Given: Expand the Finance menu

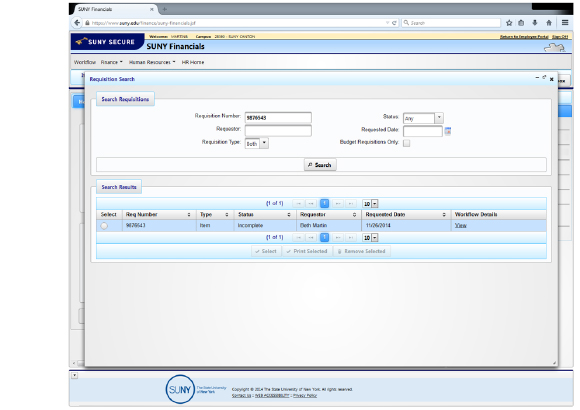Looking at the screenshot, I should tap(111, 62).
